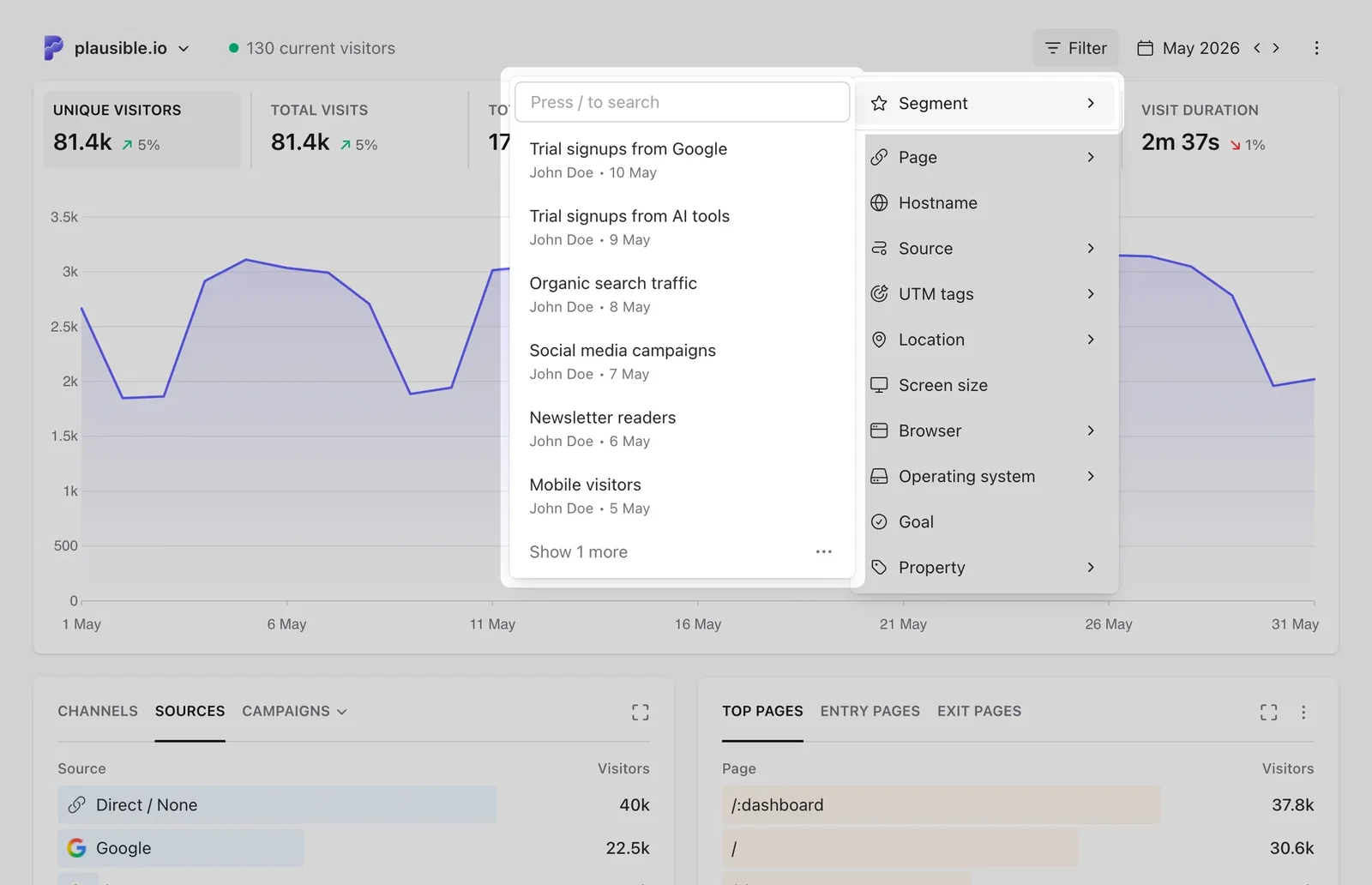
Task: Click the Segment star icon
Action: coord(879,103)
